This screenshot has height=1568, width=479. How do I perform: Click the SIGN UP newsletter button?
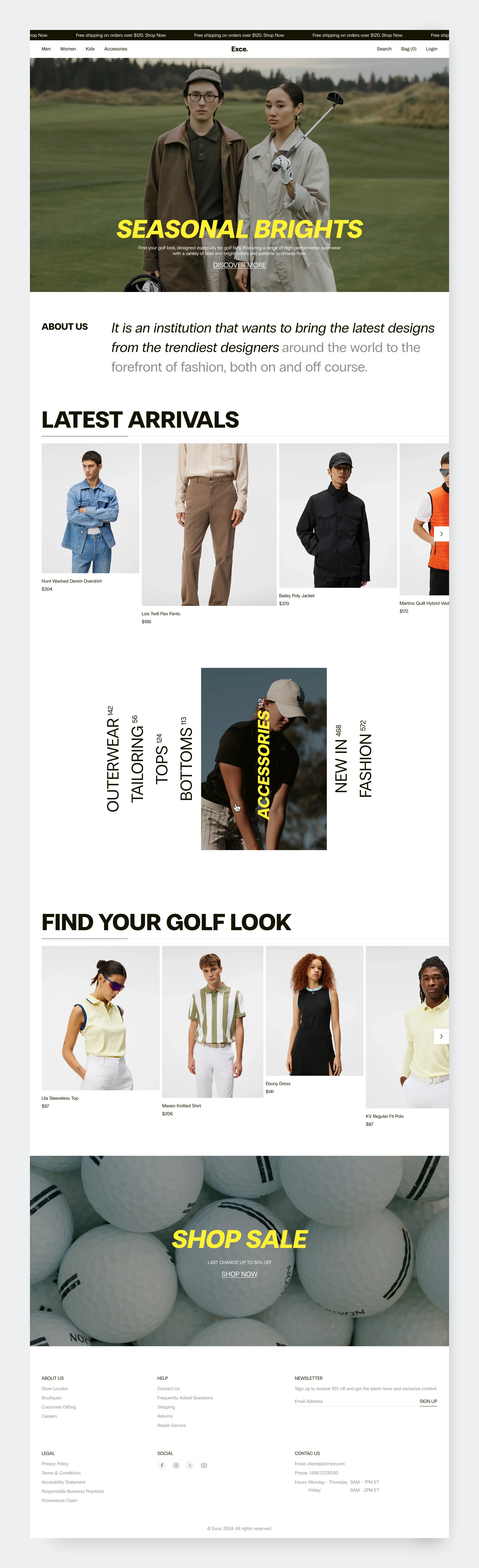(429, 1401)
